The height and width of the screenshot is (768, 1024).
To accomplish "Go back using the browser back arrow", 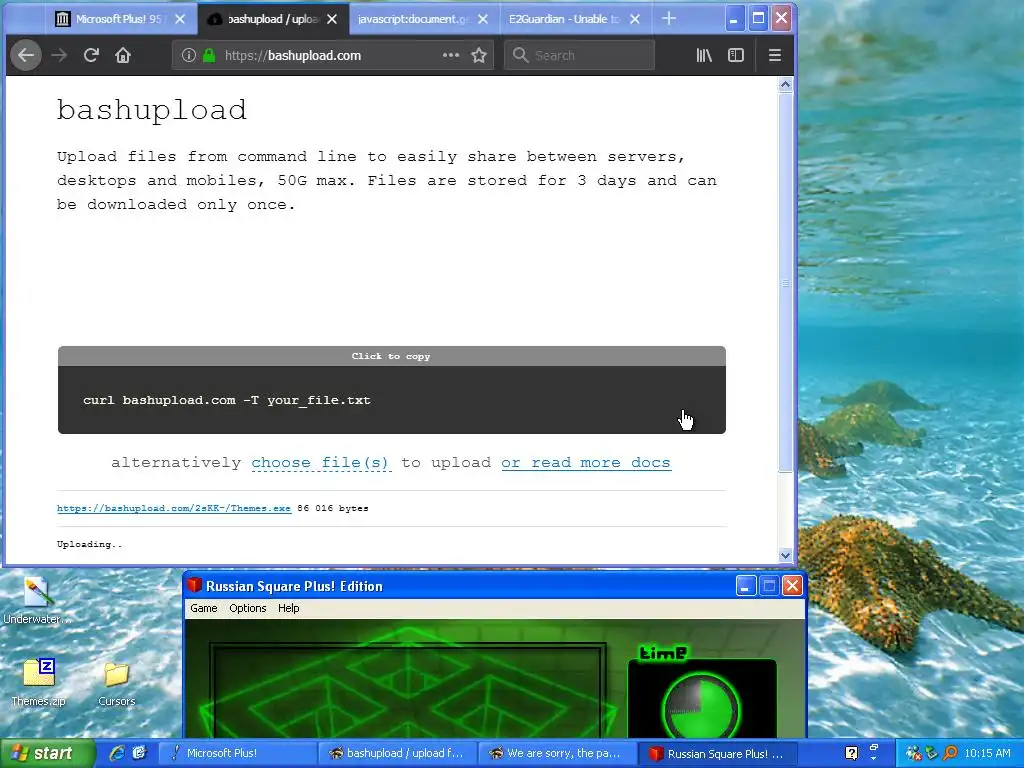I will point(26,56).
